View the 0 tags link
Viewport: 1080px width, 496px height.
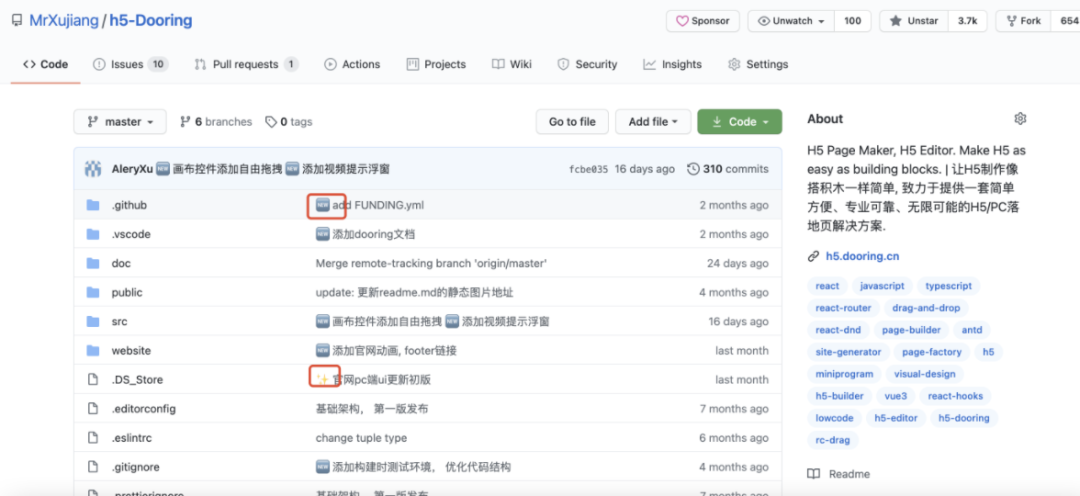289,121
